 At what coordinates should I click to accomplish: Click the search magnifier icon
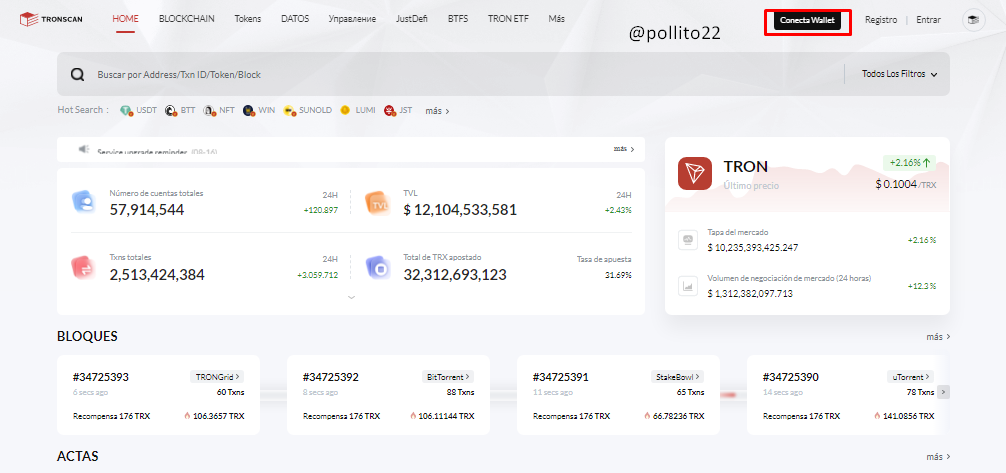[78, 74]
